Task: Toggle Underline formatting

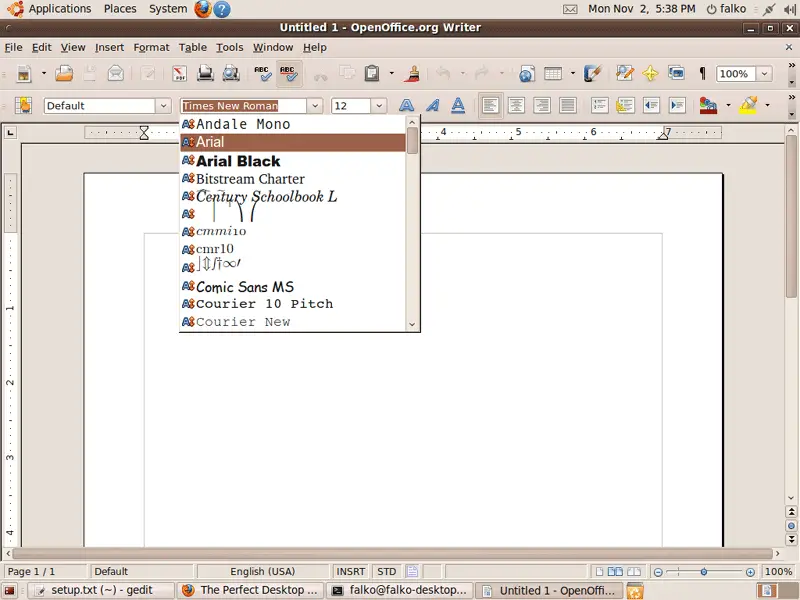Action: 458,106
